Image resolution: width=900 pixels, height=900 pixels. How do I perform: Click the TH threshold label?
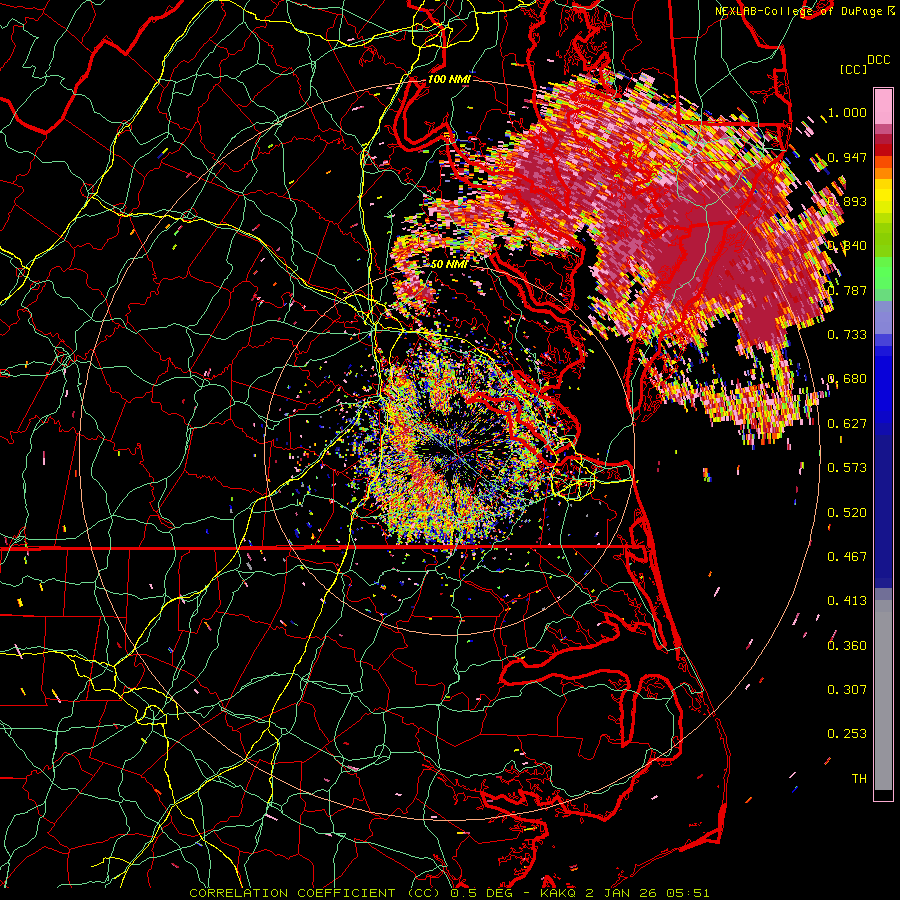859,779
